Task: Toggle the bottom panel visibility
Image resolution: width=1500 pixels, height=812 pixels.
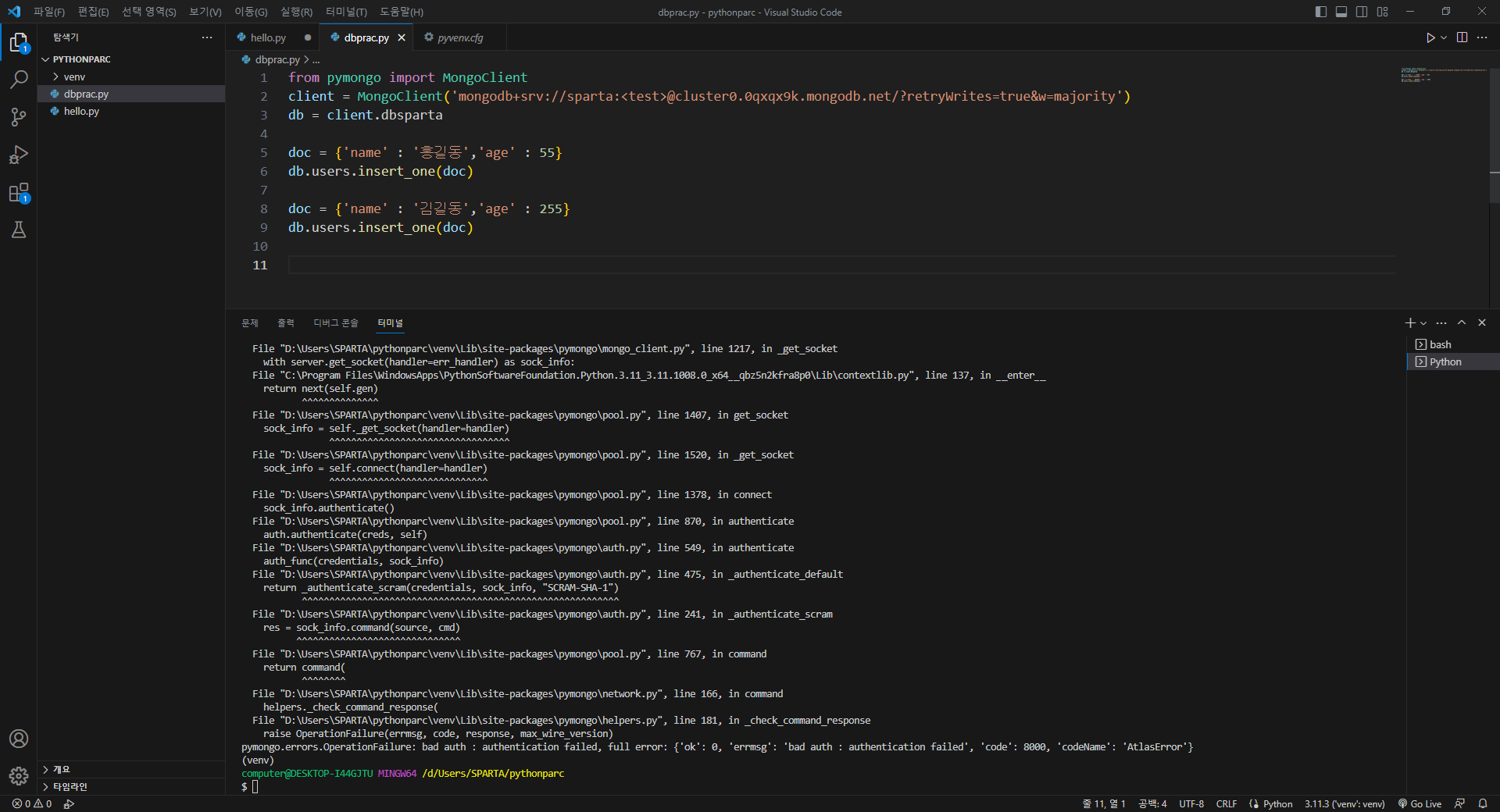Action: [x=1341, y=12]
